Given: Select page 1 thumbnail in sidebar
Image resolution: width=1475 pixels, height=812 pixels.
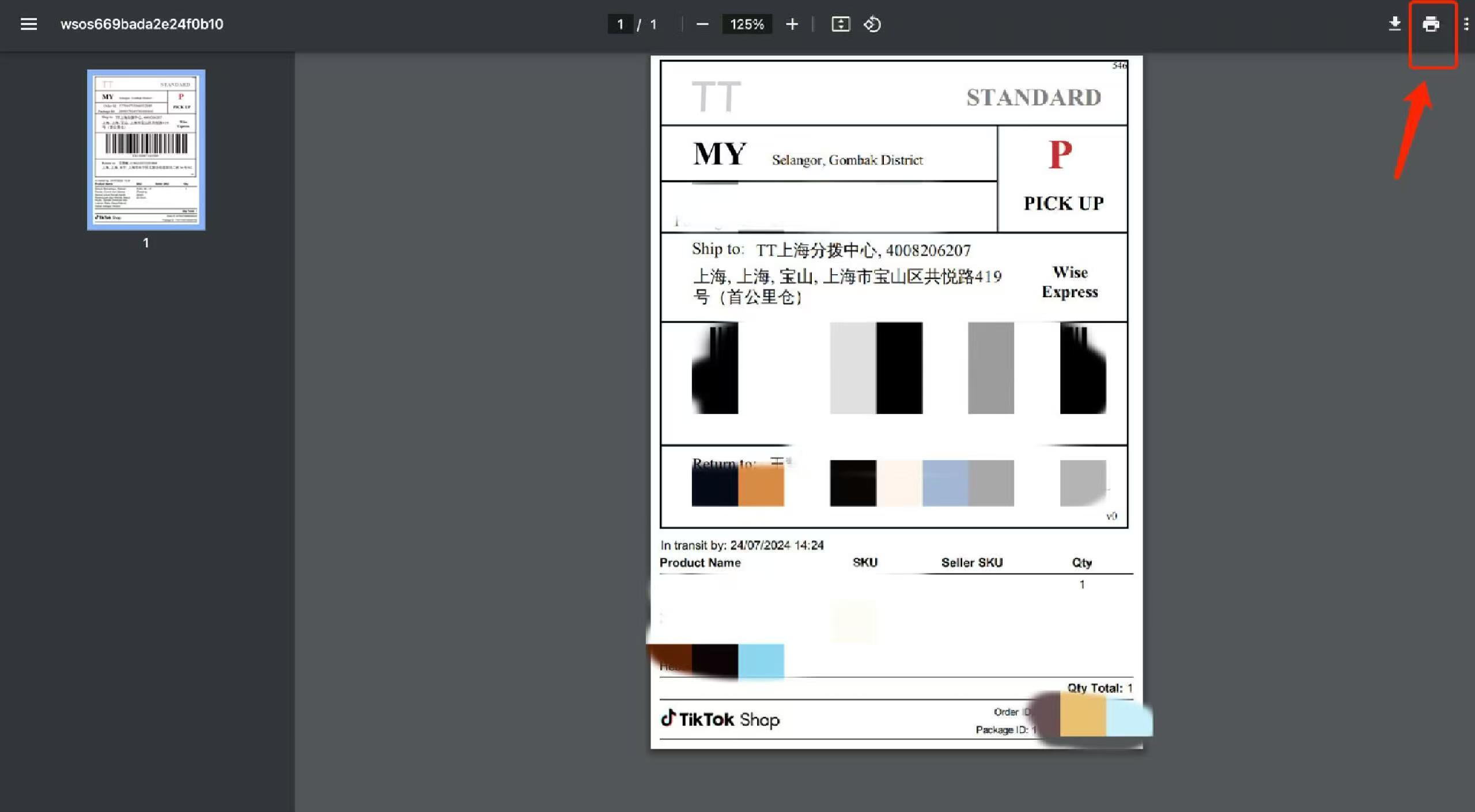Looking at the screenshot, I should pos(146,150).
